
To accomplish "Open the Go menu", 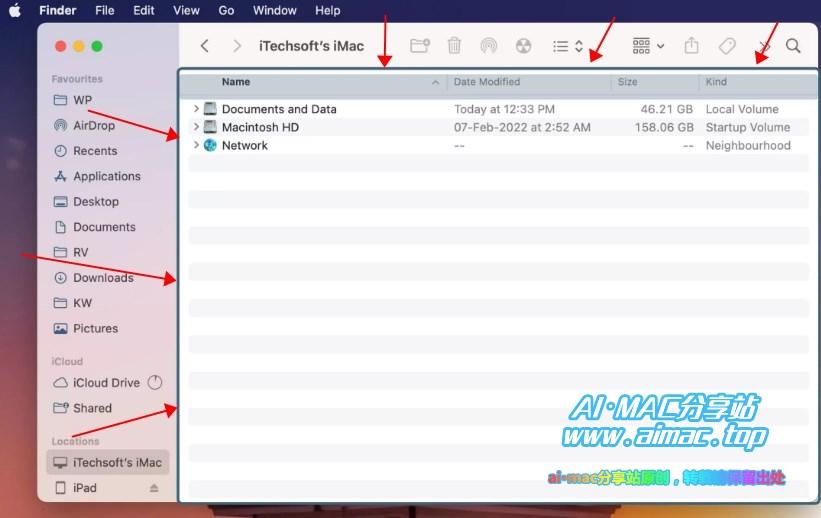I will 226,10.
